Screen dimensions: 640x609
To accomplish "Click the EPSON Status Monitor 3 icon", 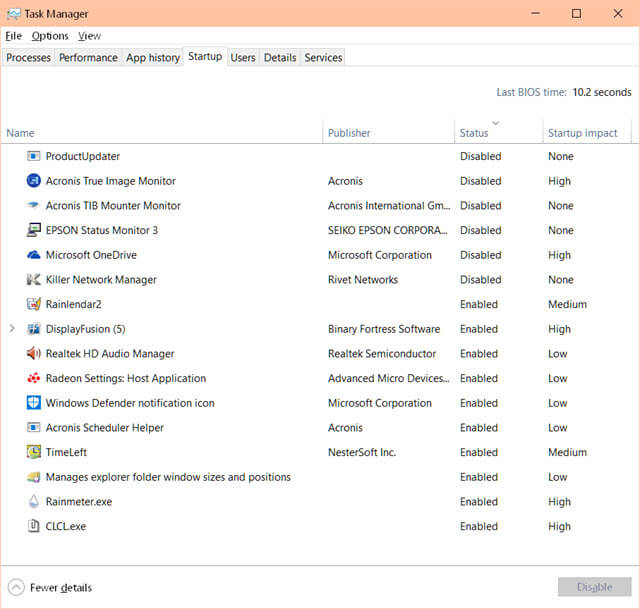I will [33, 230].
